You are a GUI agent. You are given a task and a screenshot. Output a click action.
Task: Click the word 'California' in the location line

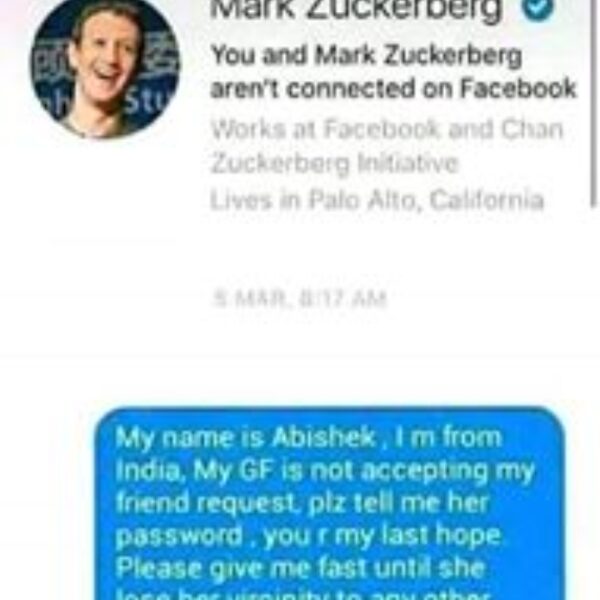[x=487, y=199]
